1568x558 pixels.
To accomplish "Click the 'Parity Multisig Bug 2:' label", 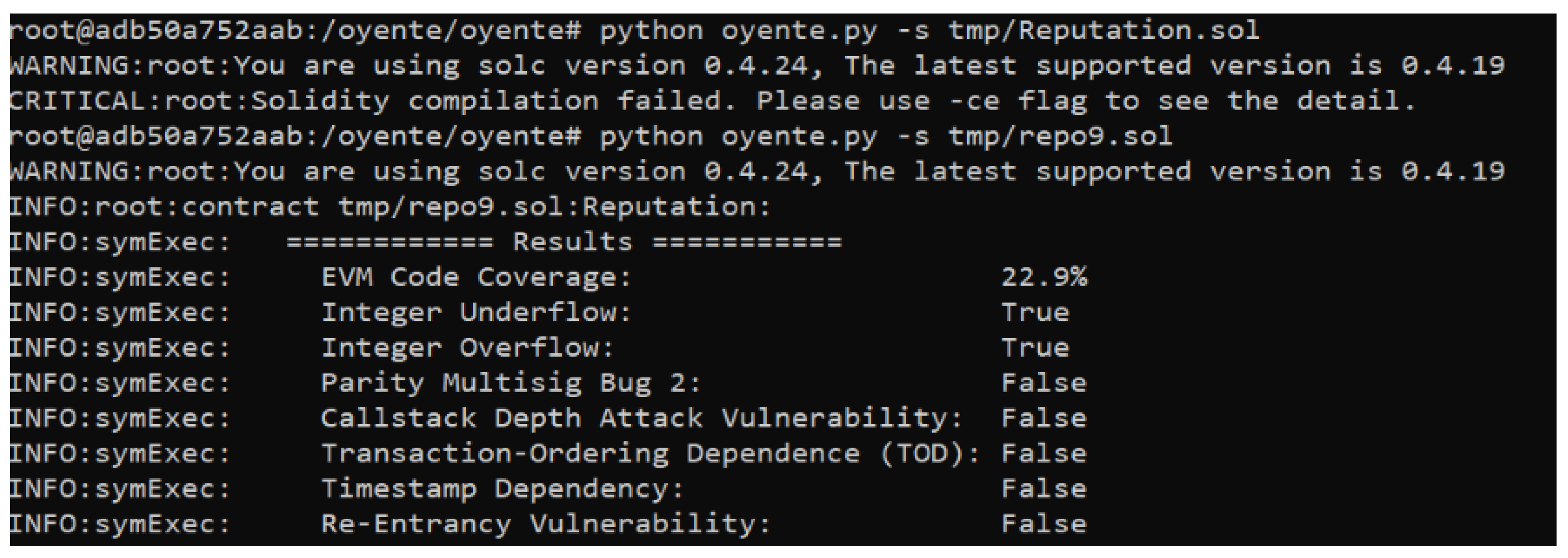I will [x=510, y=384].
